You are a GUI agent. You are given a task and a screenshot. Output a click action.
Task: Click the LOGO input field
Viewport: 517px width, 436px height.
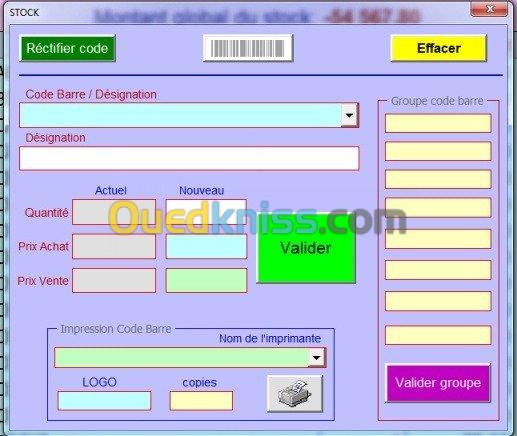click(x=104, y=400)
